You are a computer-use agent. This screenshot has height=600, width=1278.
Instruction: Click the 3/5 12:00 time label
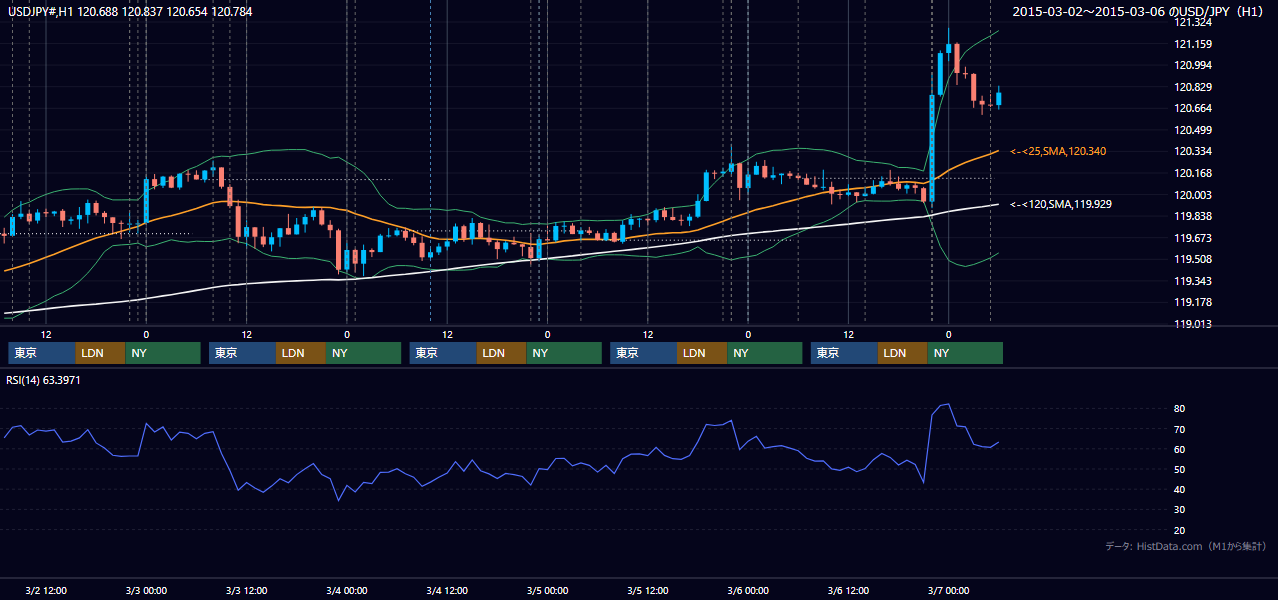(x=647, y=590)
